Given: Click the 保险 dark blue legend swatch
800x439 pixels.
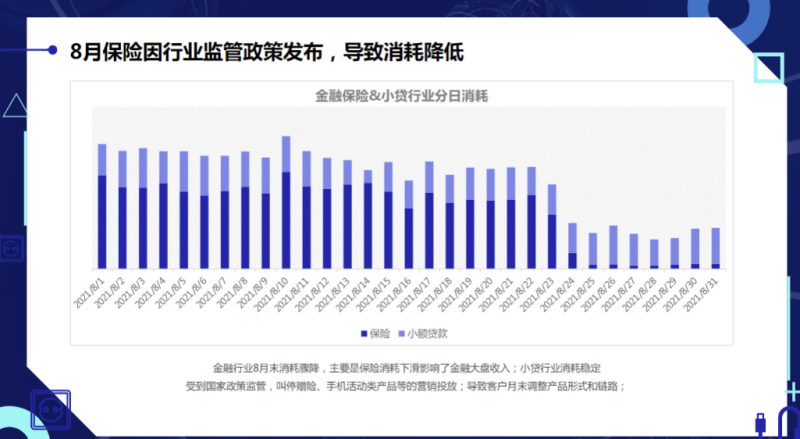Looking at the screenshot, I should pyautogui.click(x=364, y=334).
